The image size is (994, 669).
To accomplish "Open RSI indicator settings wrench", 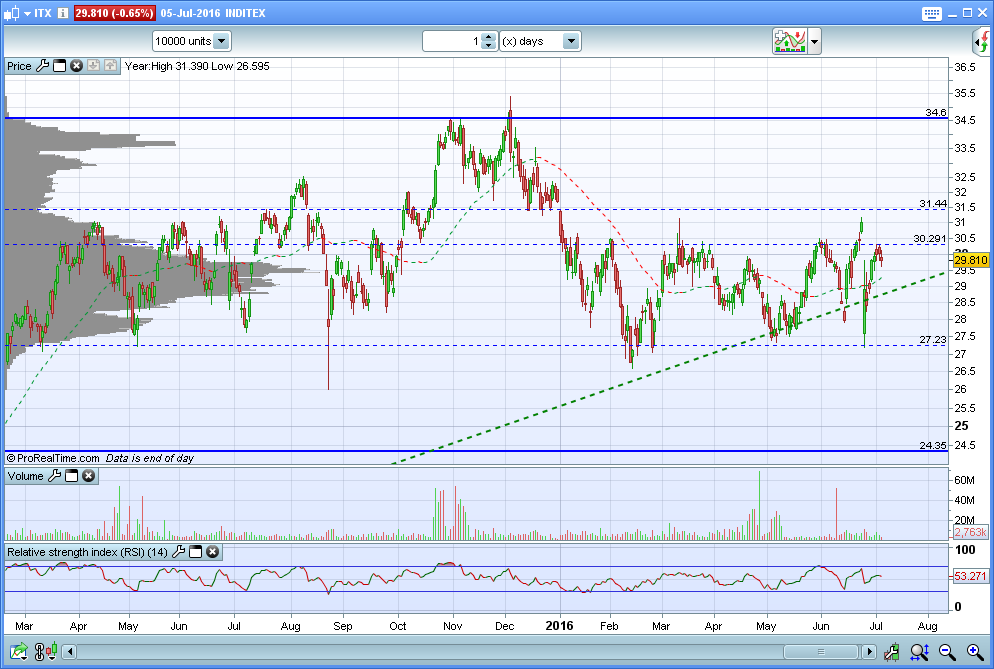I will (x=178, y=552).
